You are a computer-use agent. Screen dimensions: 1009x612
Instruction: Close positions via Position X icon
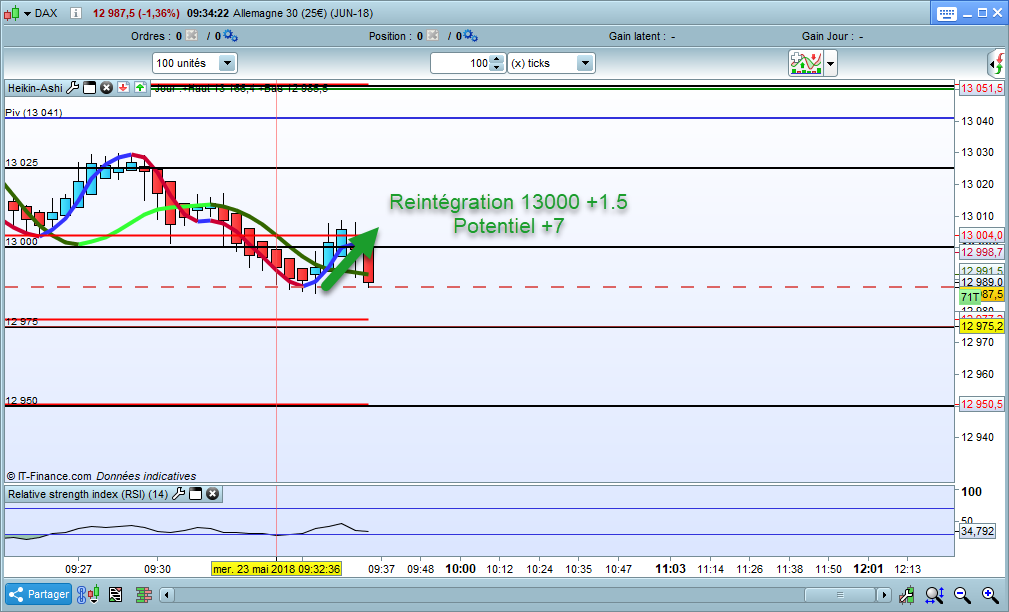click(x=432, y=35)
